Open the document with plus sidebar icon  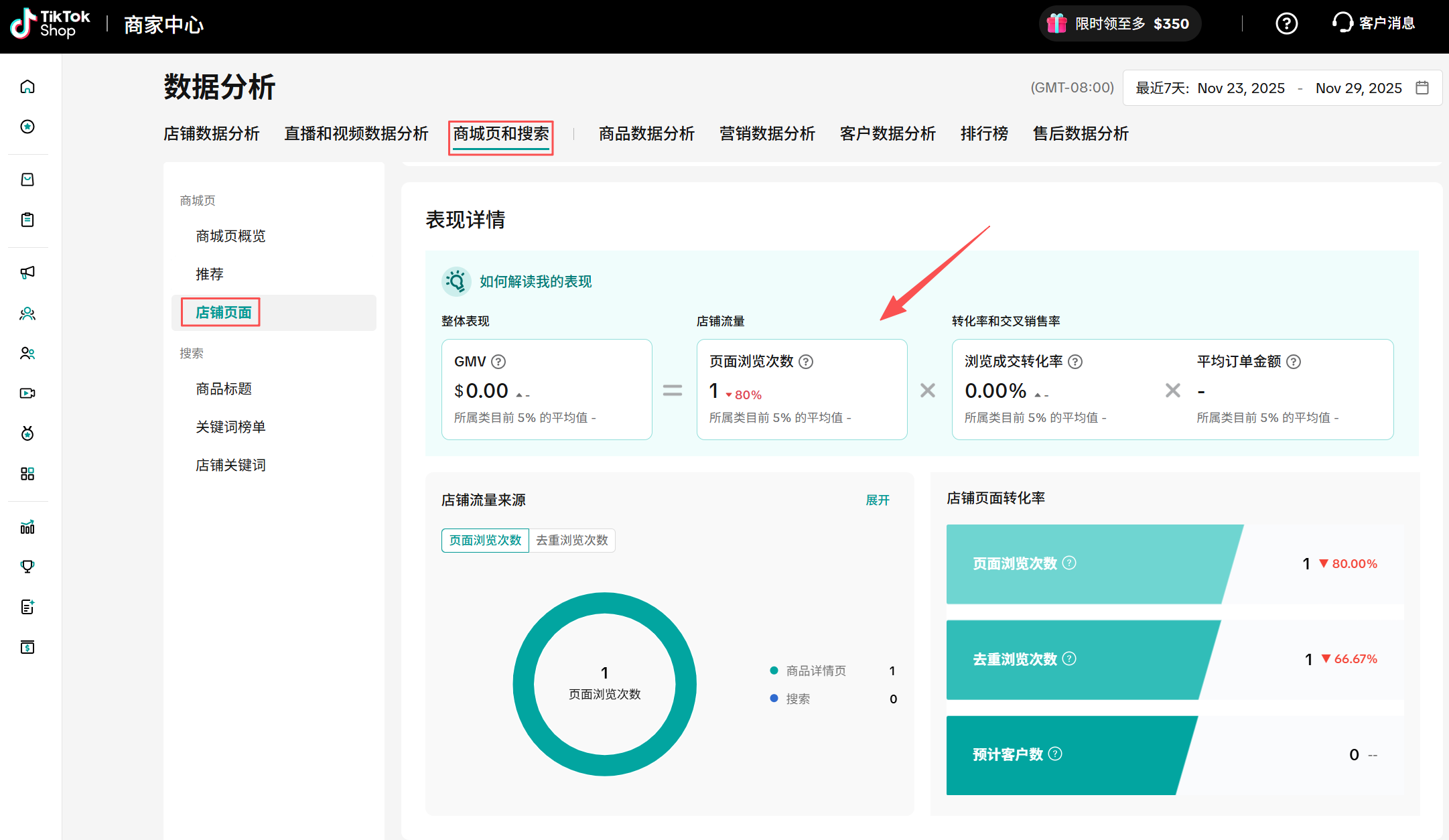click(x=27, y=607)
